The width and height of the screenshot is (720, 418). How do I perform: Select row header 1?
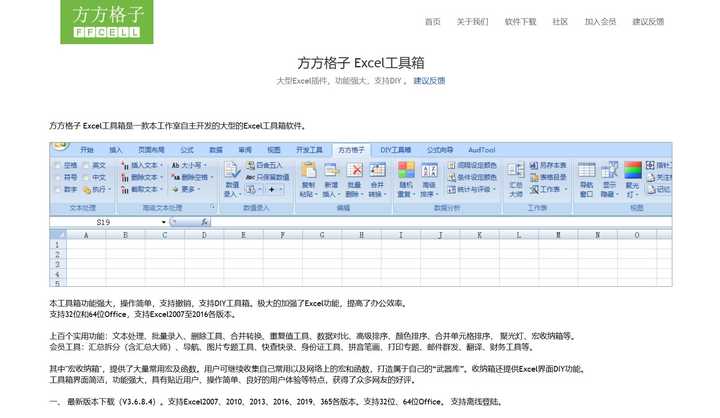pos(58,245)
